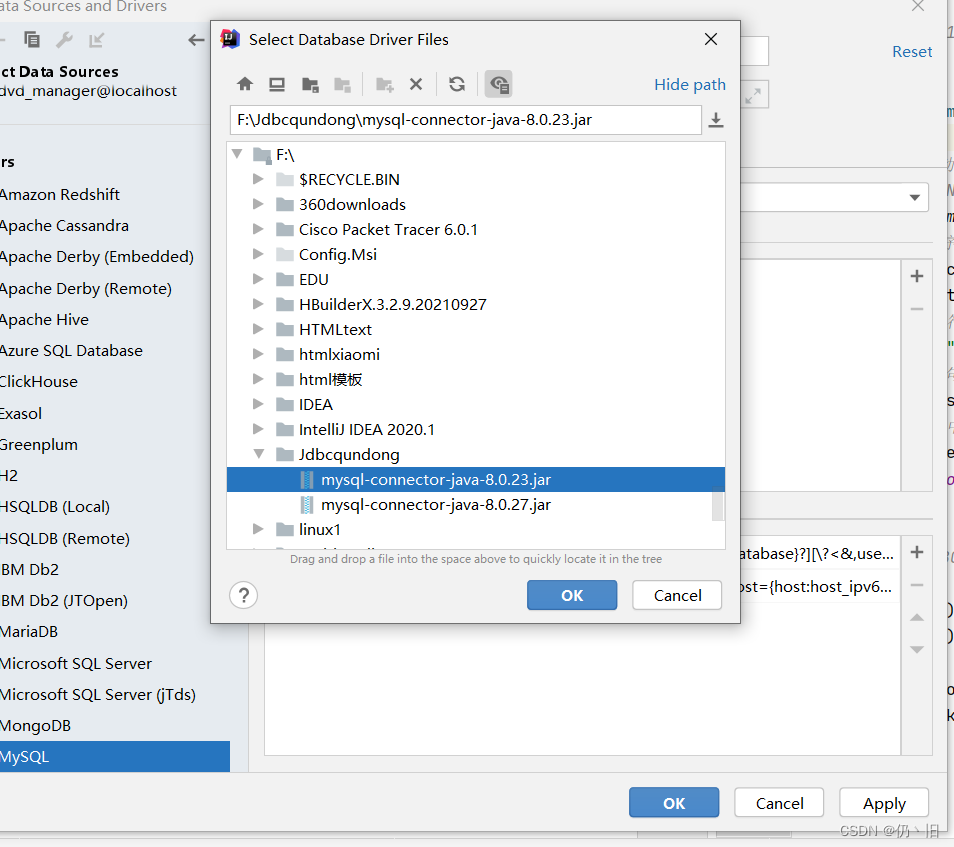Select MySQL driver in list
Screen dimensions: 954x847
(115, 756)
